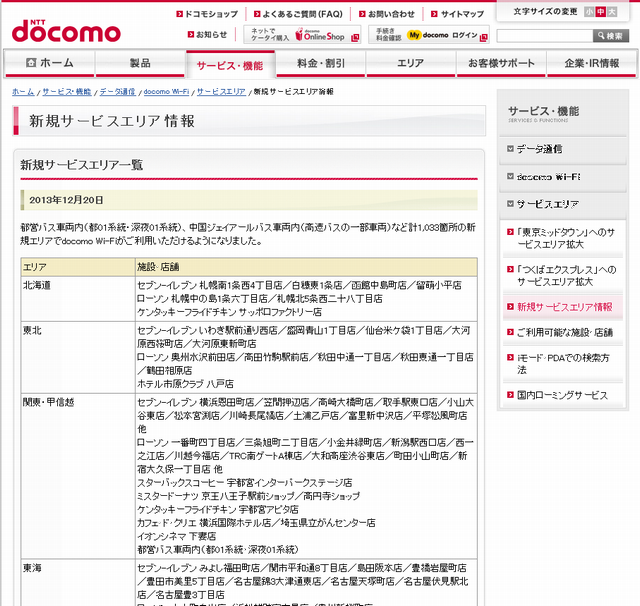Viewport: 640px width, 606px height.
Task: Click My docomo ログイン banner
Action: coord(429,35)
